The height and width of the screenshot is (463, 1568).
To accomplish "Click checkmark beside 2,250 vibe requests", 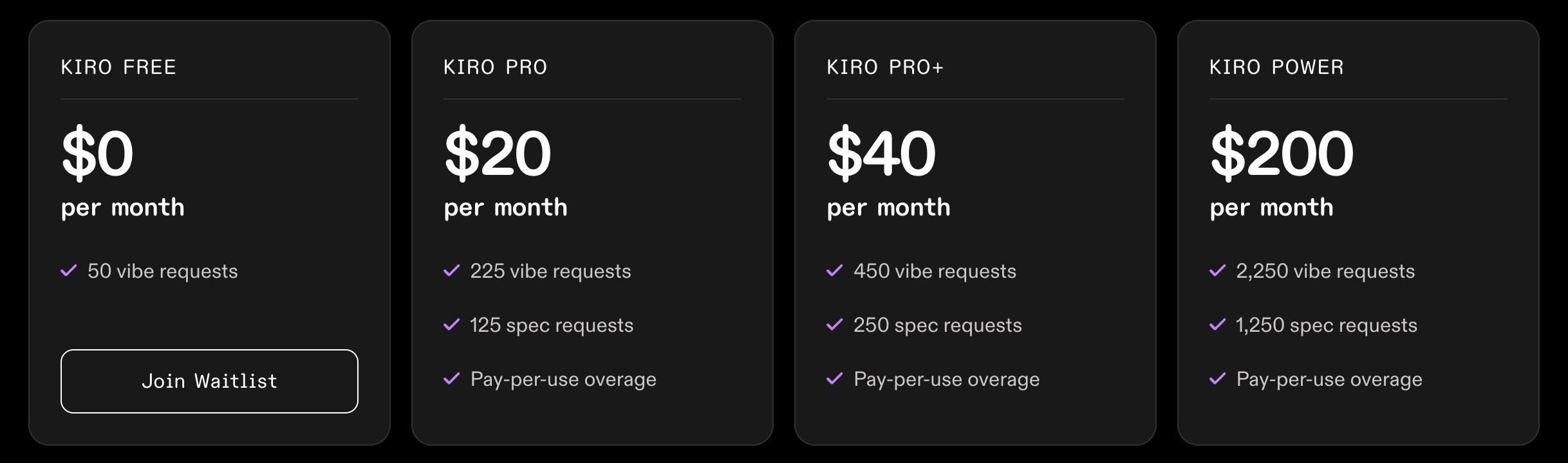I will click(x=1218, y=271).
